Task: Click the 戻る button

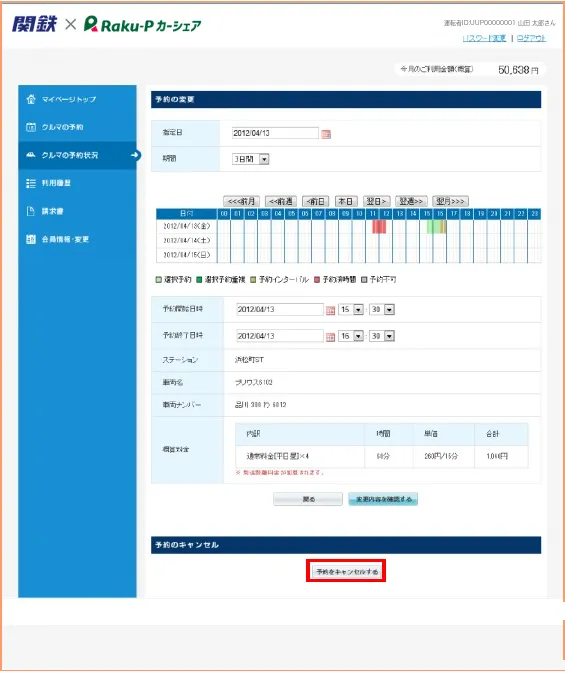Action: click(x=308, y=499)
